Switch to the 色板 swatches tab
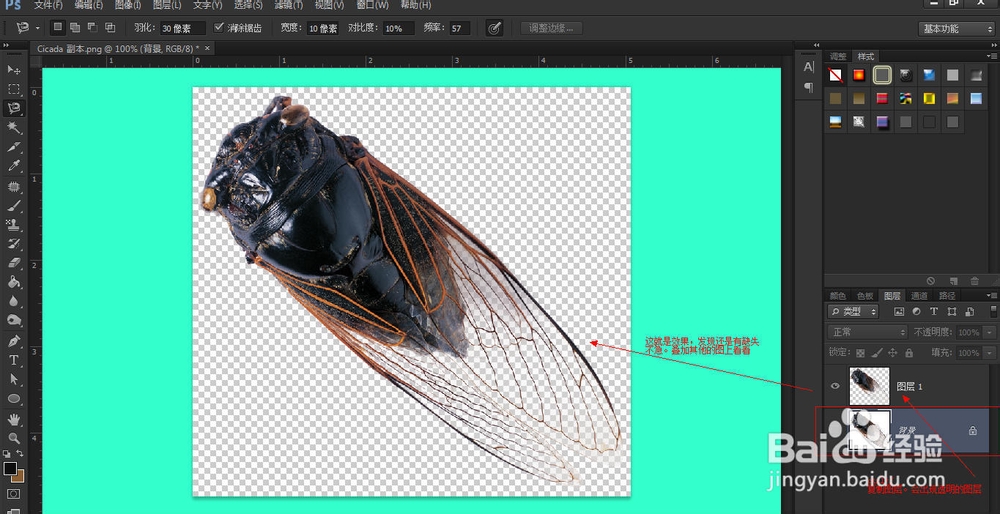This screenshot has height=514, width=1000. point(865,295)
